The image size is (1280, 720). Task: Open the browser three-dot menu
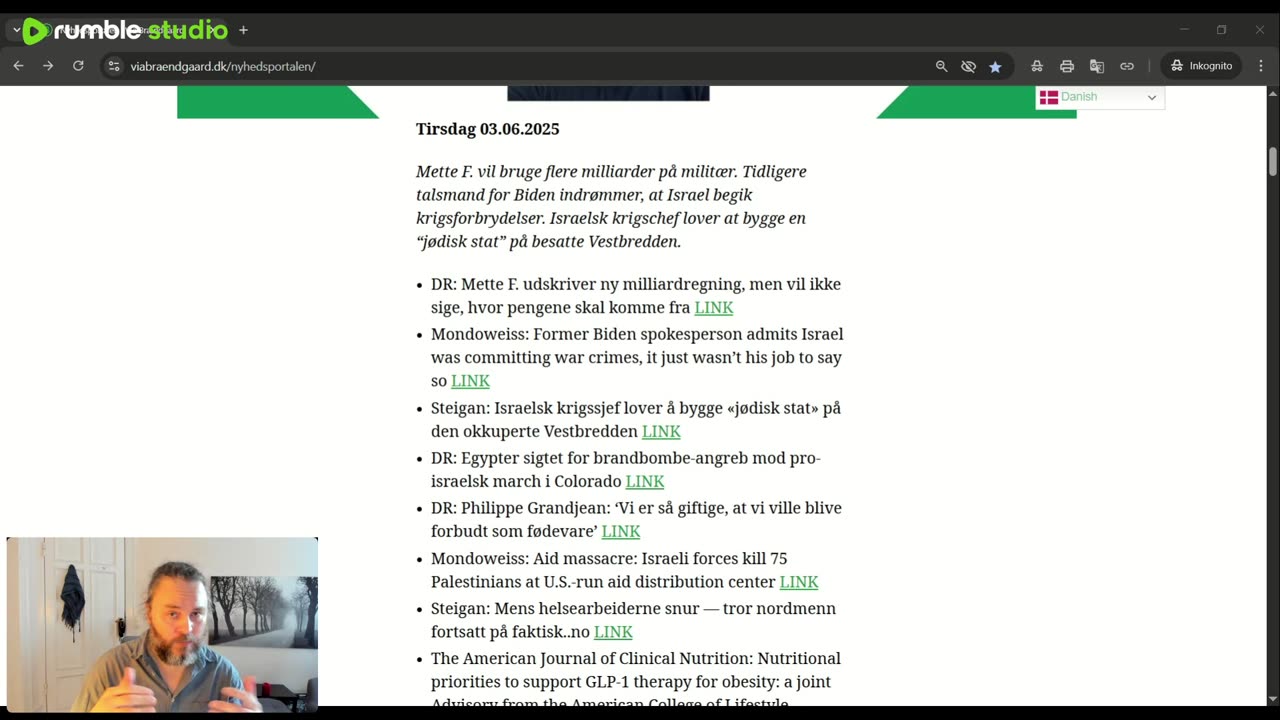pos(1260,66)
